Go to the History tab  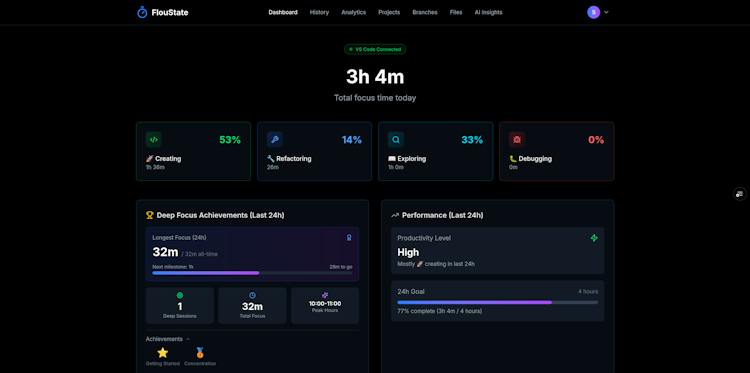click(x=319, y=12)
